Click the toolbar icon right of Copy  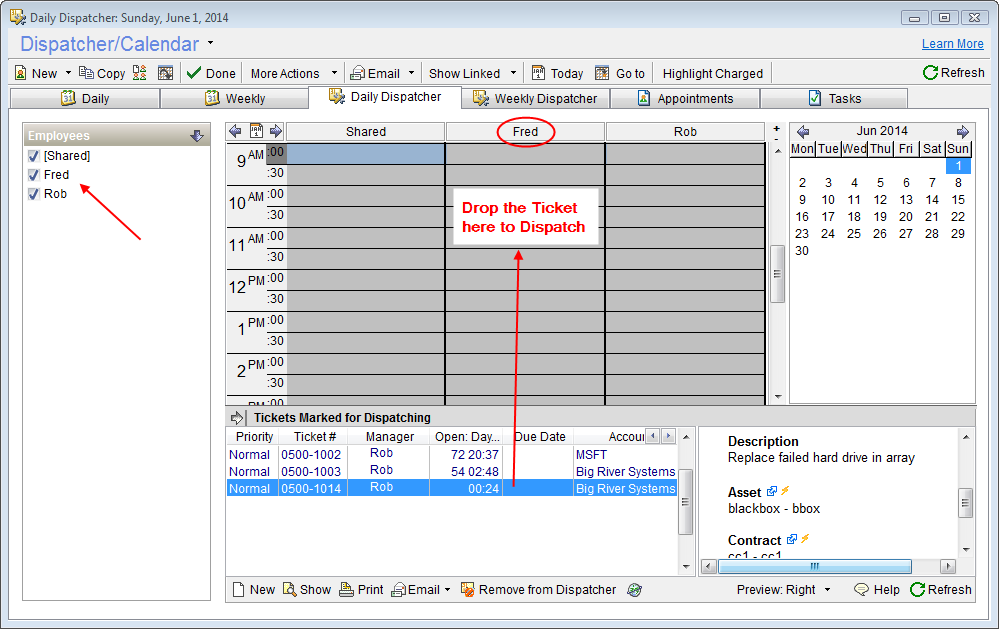[140, 73]
